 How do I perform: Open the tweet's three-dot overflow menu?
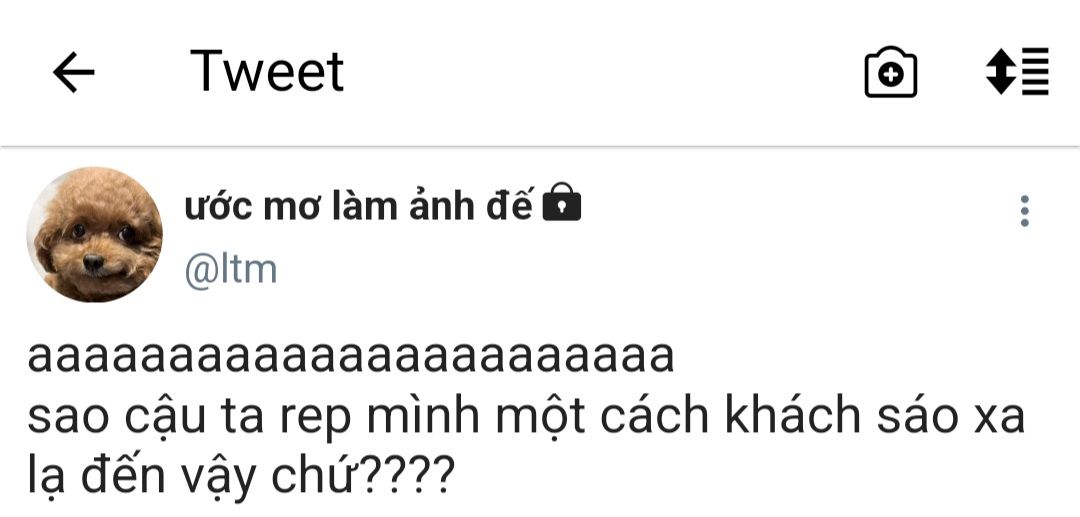pos(1024,211)
